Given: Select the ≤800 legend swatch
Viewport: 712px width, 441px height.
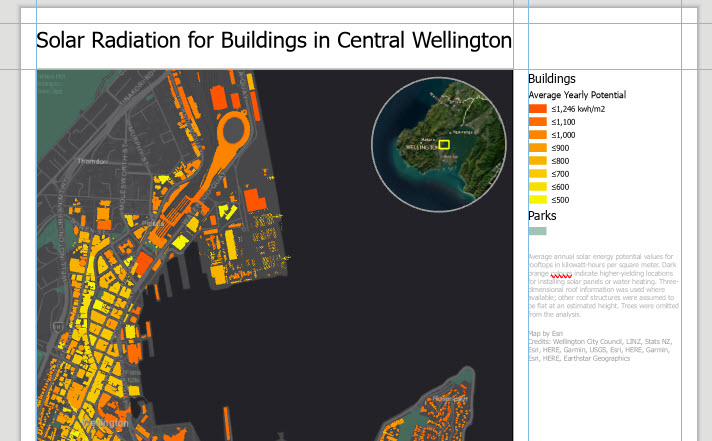Looking at the screenshot, I should tap(538, 161).
